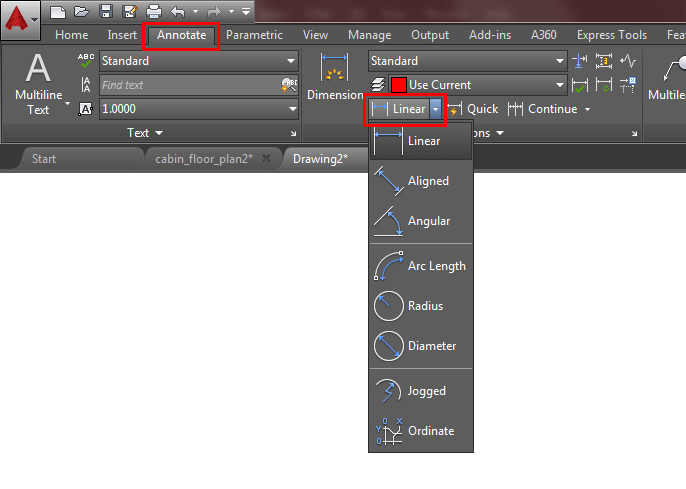Click the Undo arrow icon
686x489 pixels.
pyautogui.click(x=178, y=12)
